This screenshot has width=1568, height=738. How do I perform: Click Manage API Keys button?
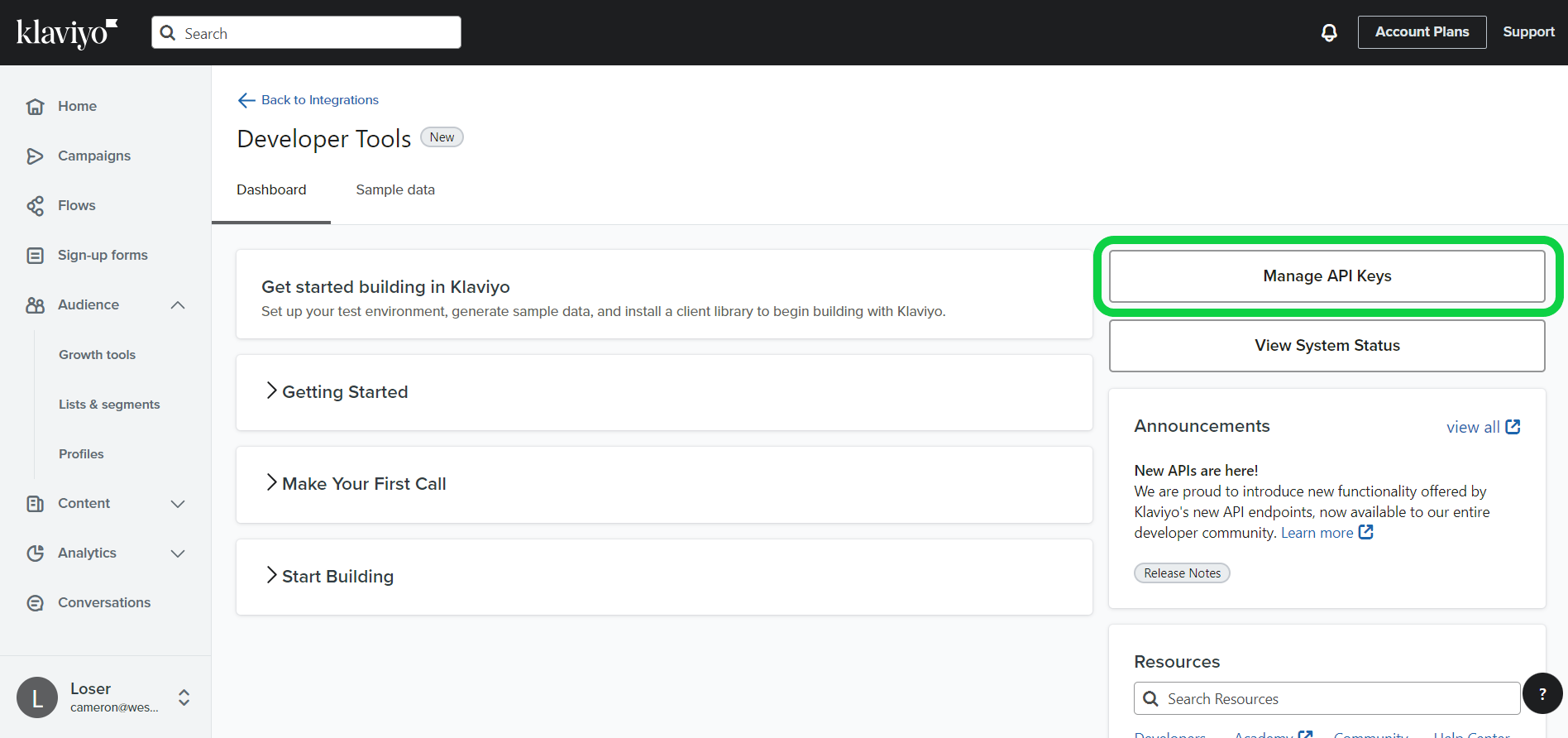tap(1327, 276)
